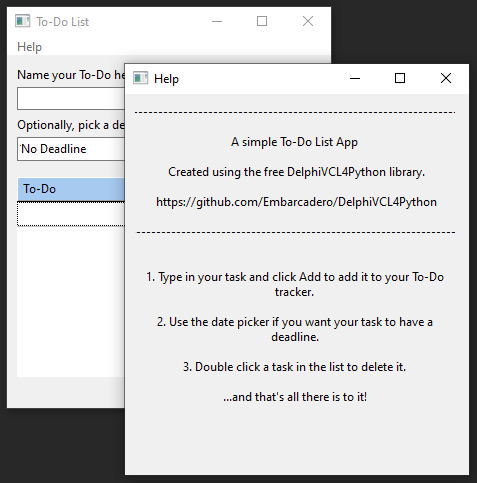This screenshot has width=477, height=483.
Task: Select the empty dotted row in the list
Action: point(71,214)
